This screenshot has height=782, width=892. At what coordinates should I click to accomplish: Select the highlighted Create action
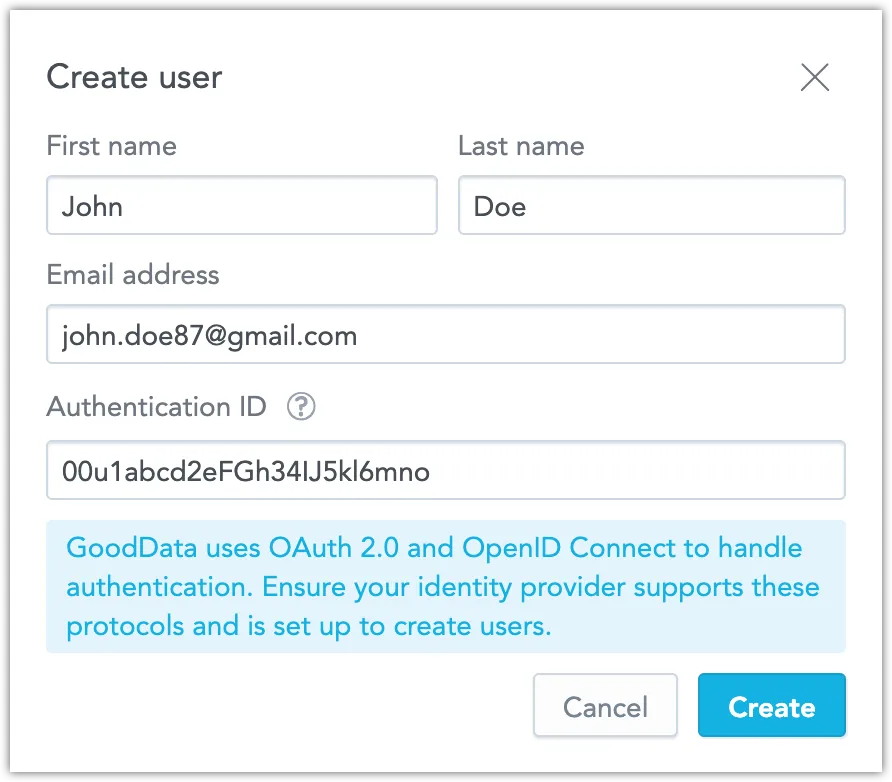point(771,706)
